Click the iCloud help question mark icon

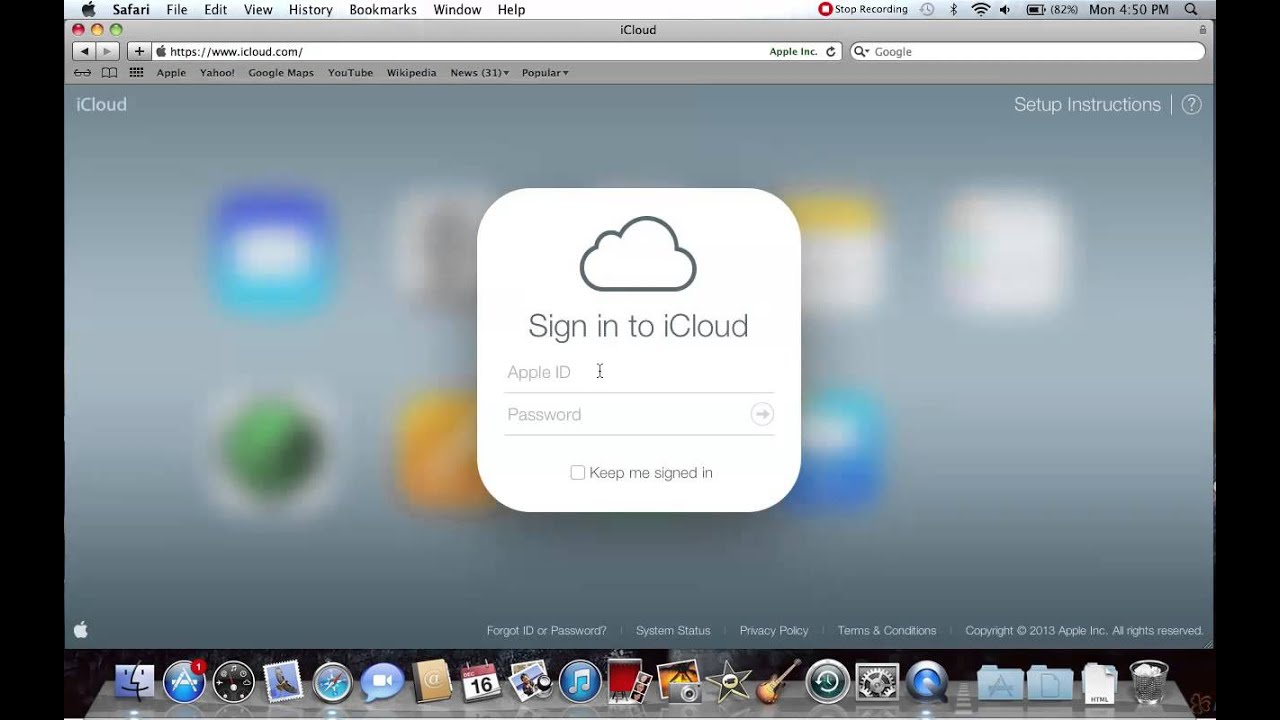point(1191,105)
